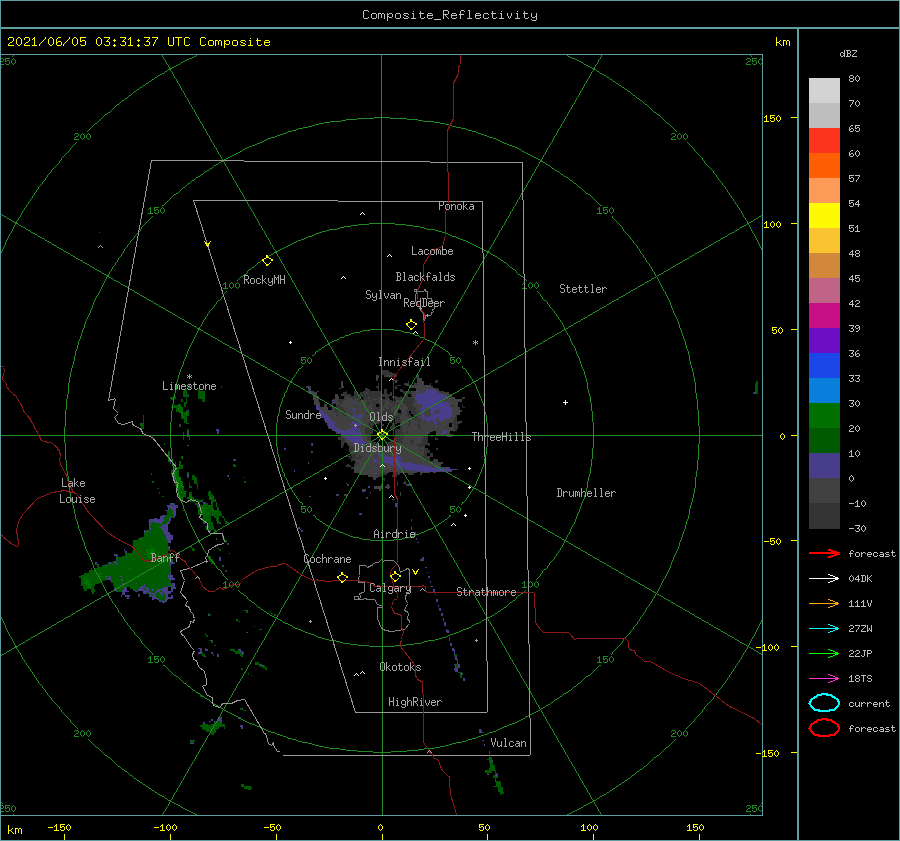Click the Limestone label
The height and width of the screenshot is (841, 900).
[189, 386]
